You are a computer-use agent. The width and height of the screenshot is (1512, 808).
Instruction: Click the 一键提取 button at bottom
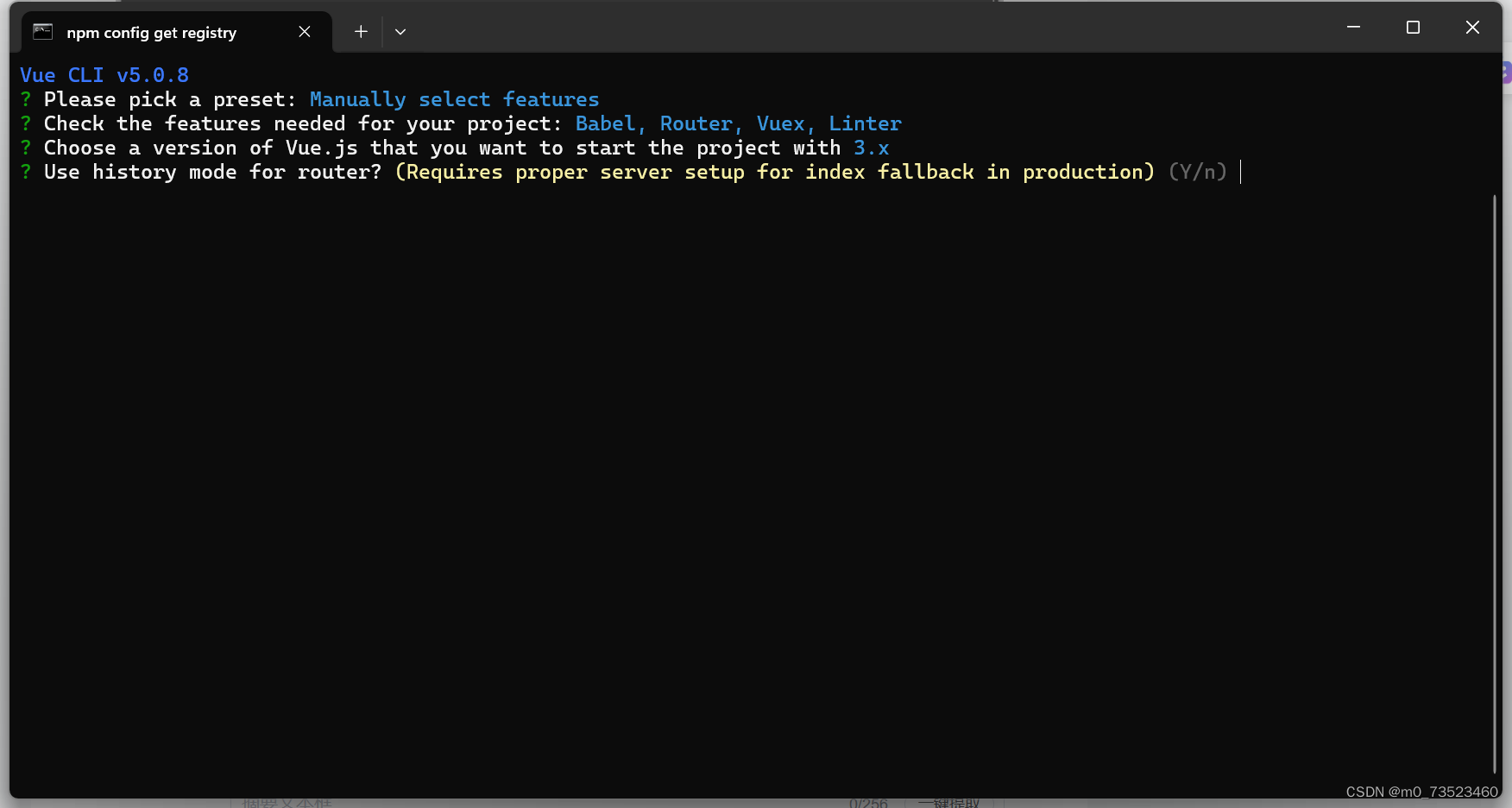[949, 802]
